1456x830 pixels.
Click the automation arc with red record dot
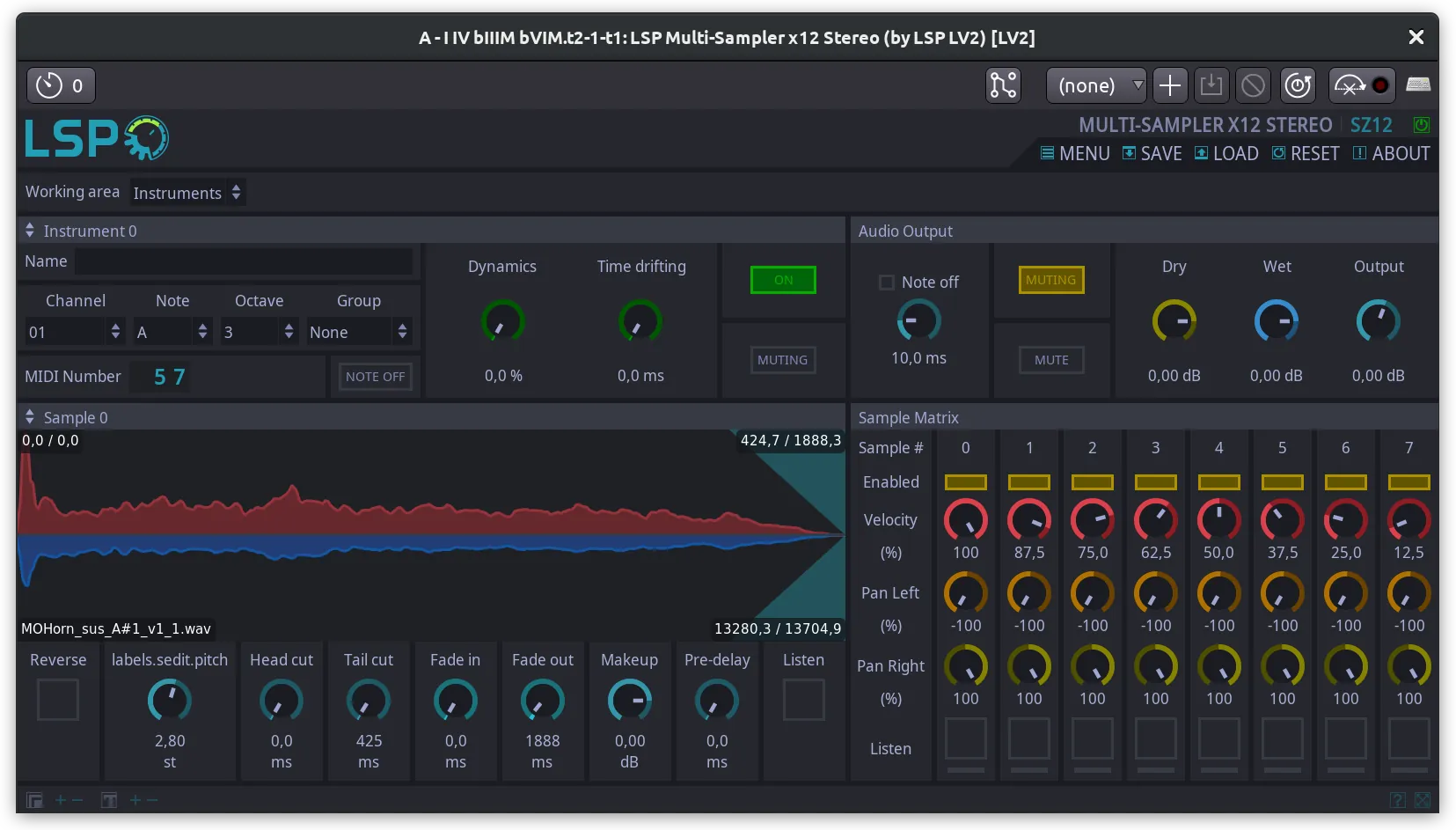click(1361, 85)
